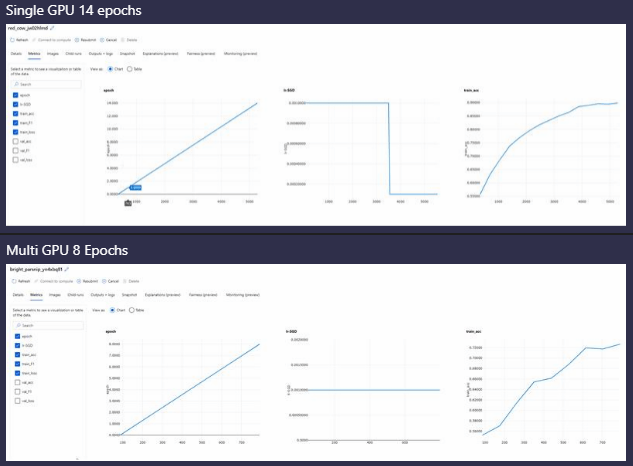Open Fairness (preview) tab in Single GPU panel
Viewport: 633px width, 466px height.
pyautogui.click(x=201, y=54)
